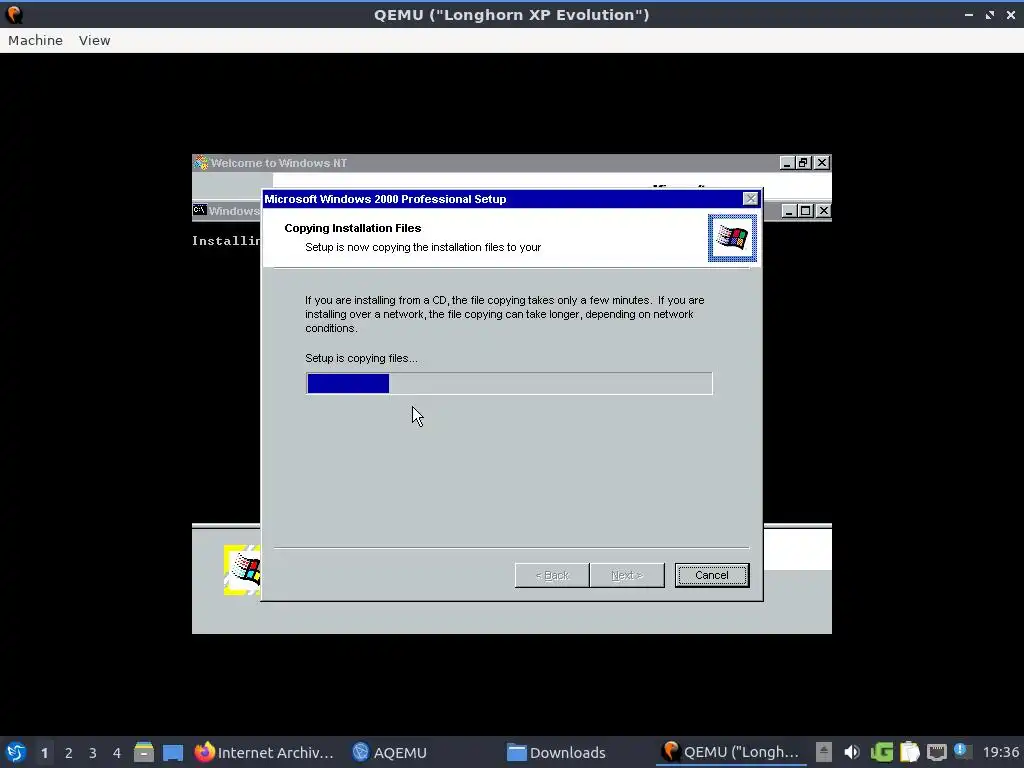This screenshot has width=1024, height=768.
Task: Click Welcome to Windows NT title icon
Action: [x=201, y=163]
